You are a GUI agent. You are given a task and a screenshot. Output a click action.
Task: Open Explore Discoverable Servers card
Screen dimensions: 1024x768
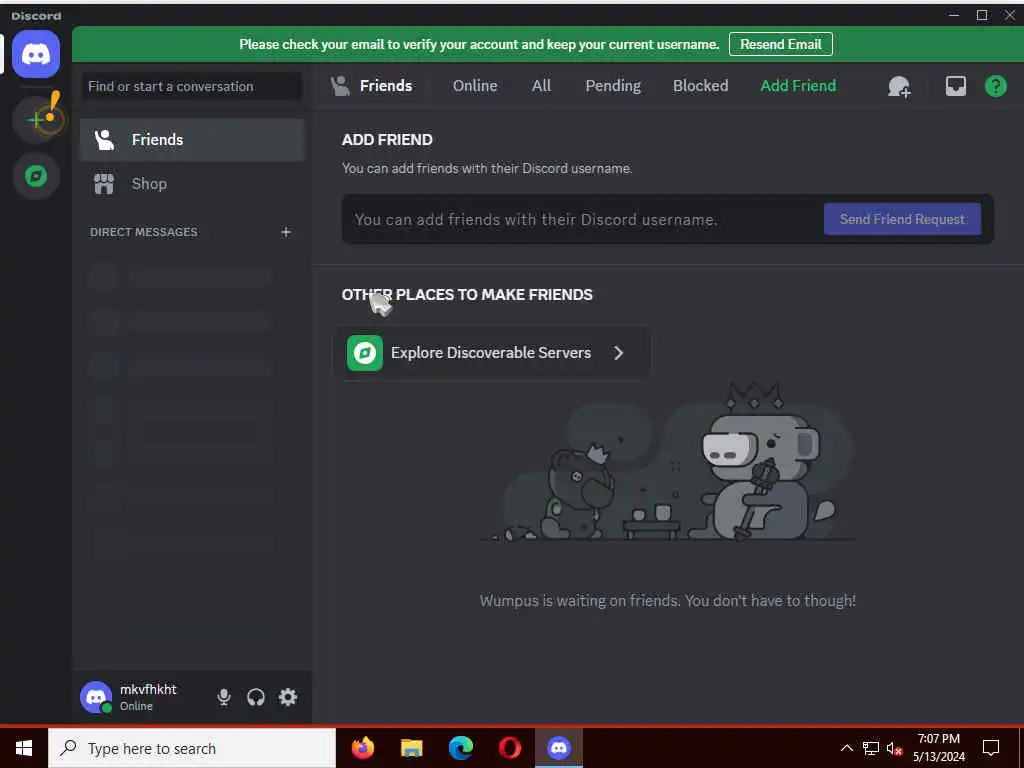(x=492, y=353)
